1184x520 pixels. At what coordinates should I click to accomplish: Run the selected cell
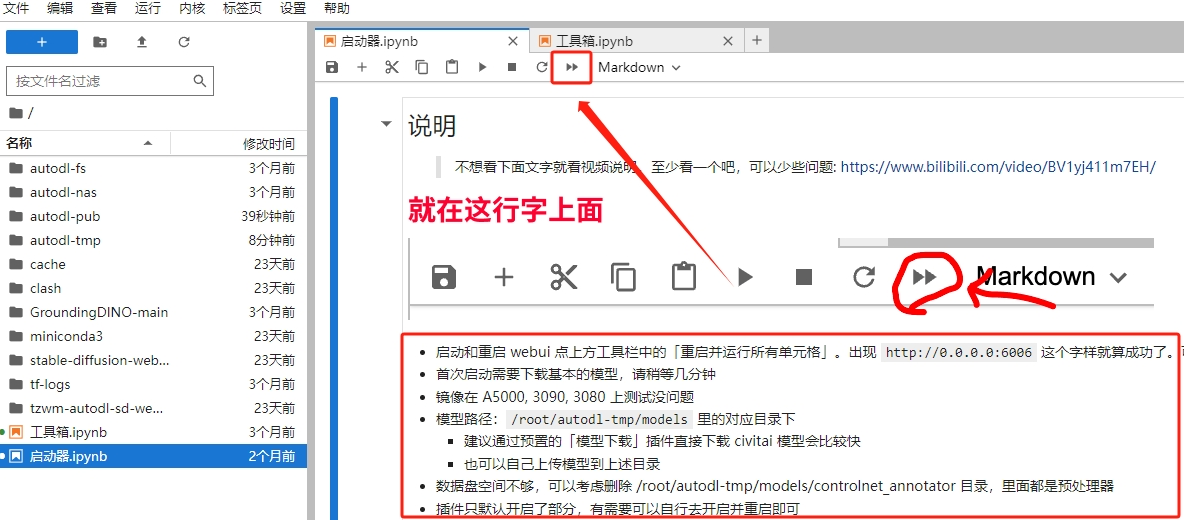coord(482,67)
